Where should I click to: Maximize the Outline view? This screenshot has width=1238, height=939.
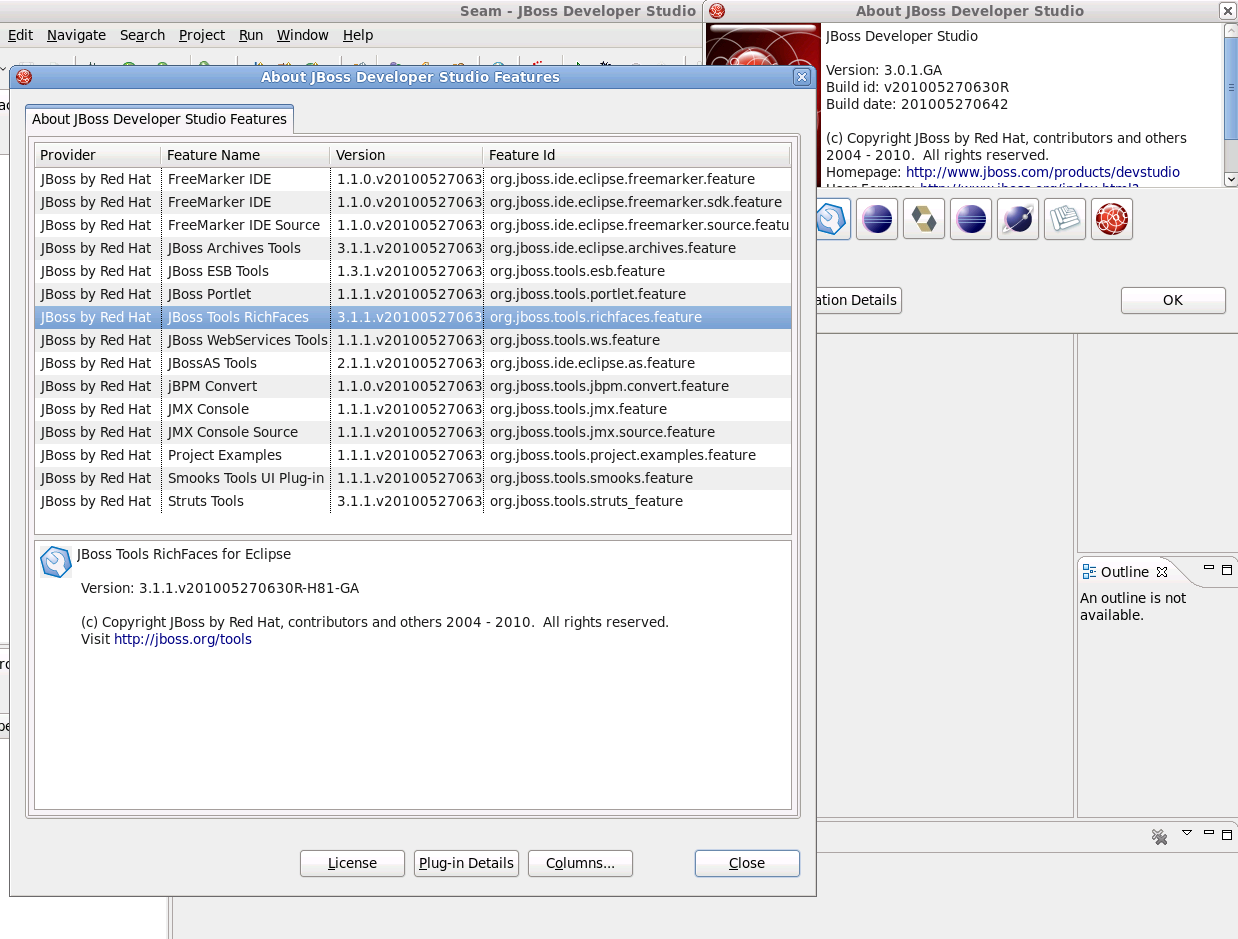tap(1227, 569)
